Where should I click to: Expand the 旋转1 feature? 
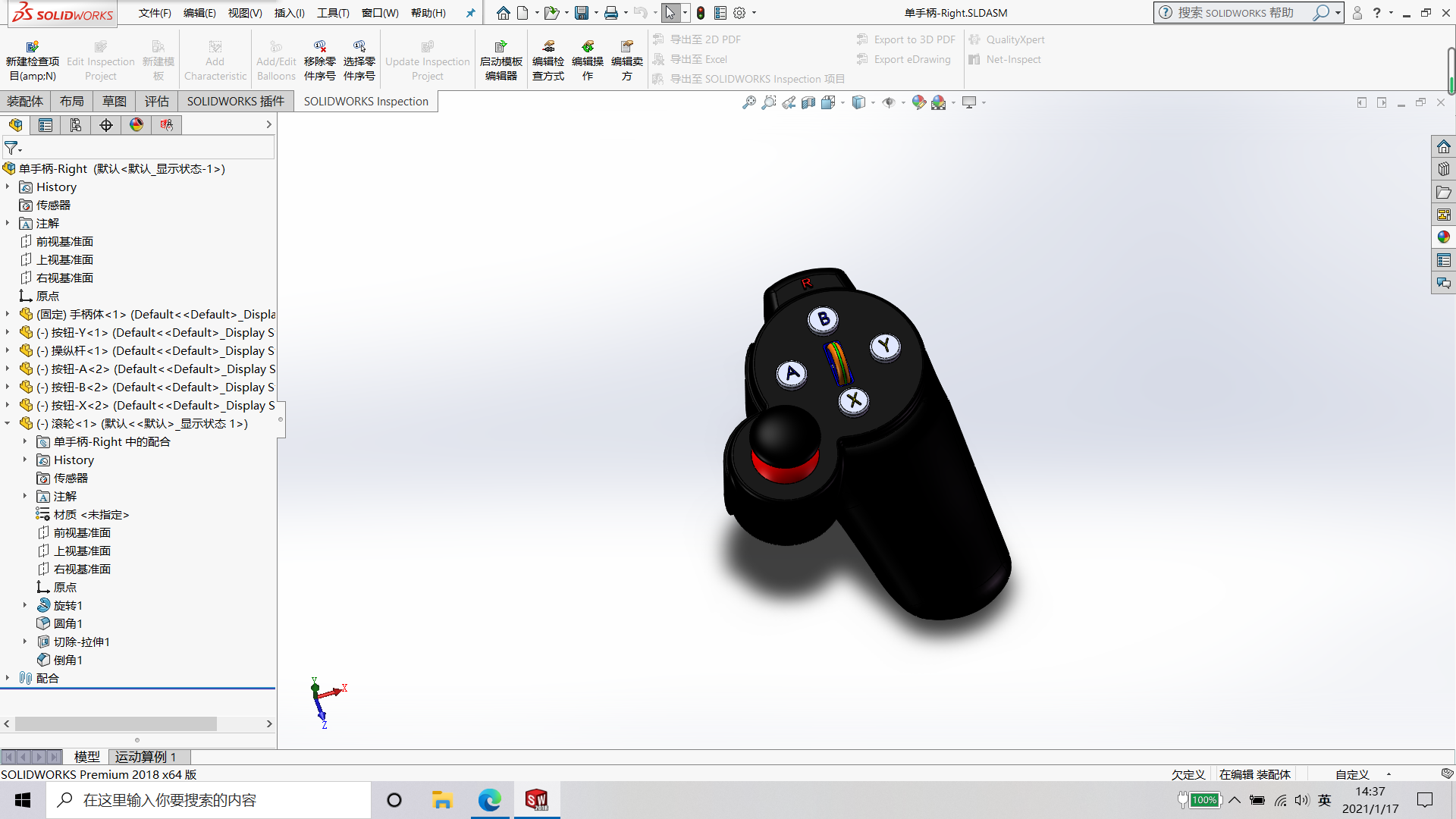pyautogui.click(x=25, y=605)
